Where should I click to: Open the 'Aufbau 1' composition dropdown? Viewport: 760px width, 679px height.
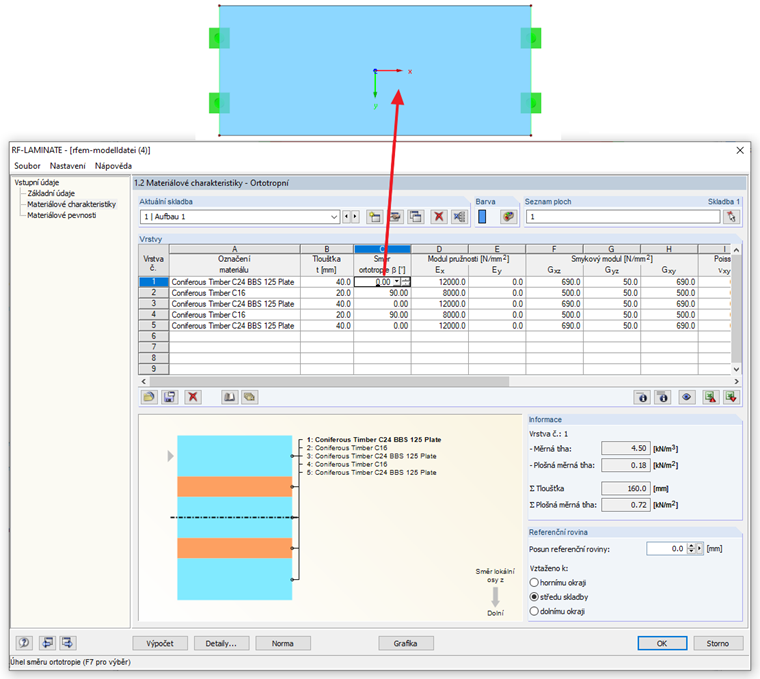334,217
